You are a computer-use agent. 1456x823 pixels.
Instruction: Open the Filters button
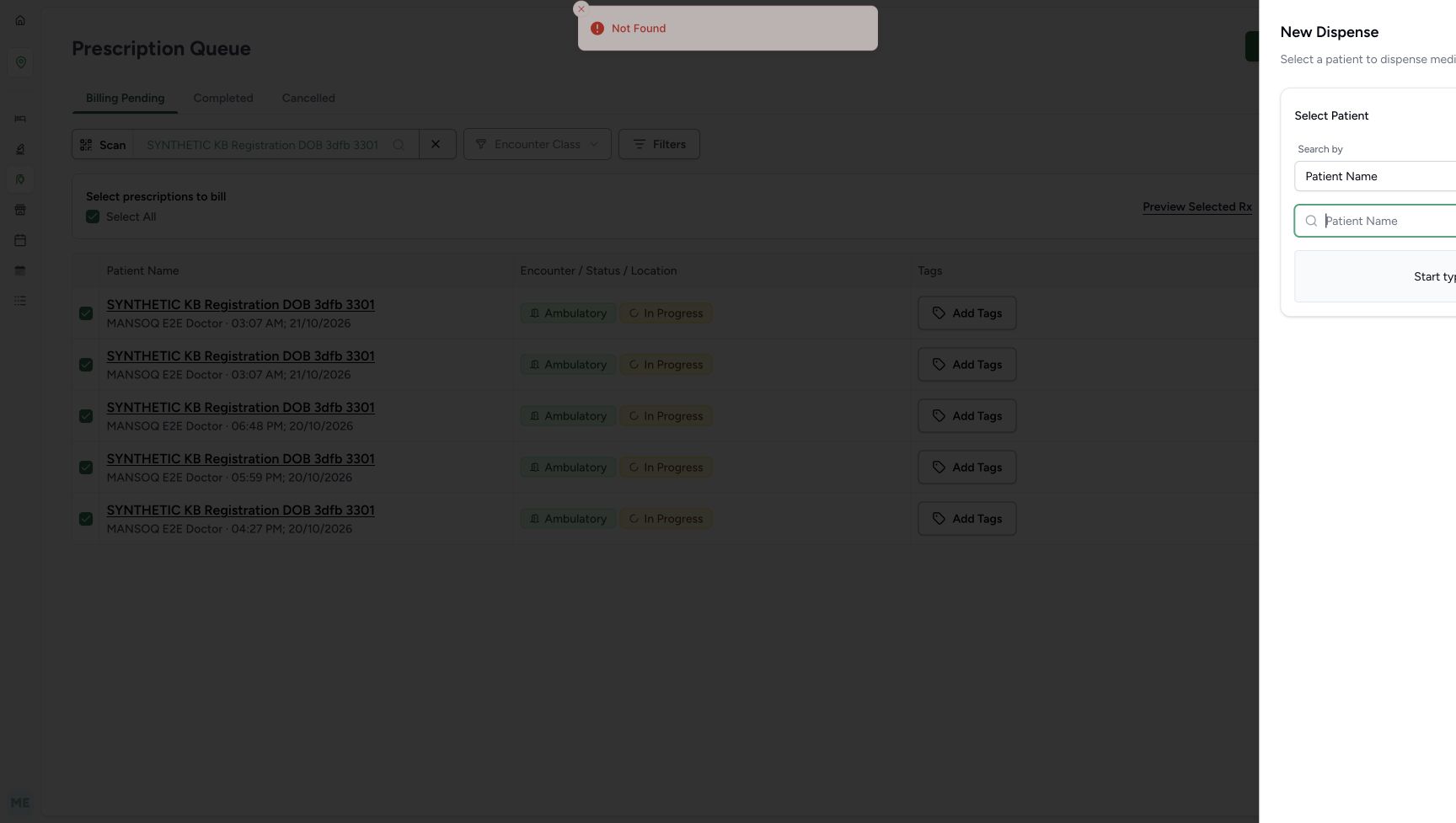click(x=659, y=144)
